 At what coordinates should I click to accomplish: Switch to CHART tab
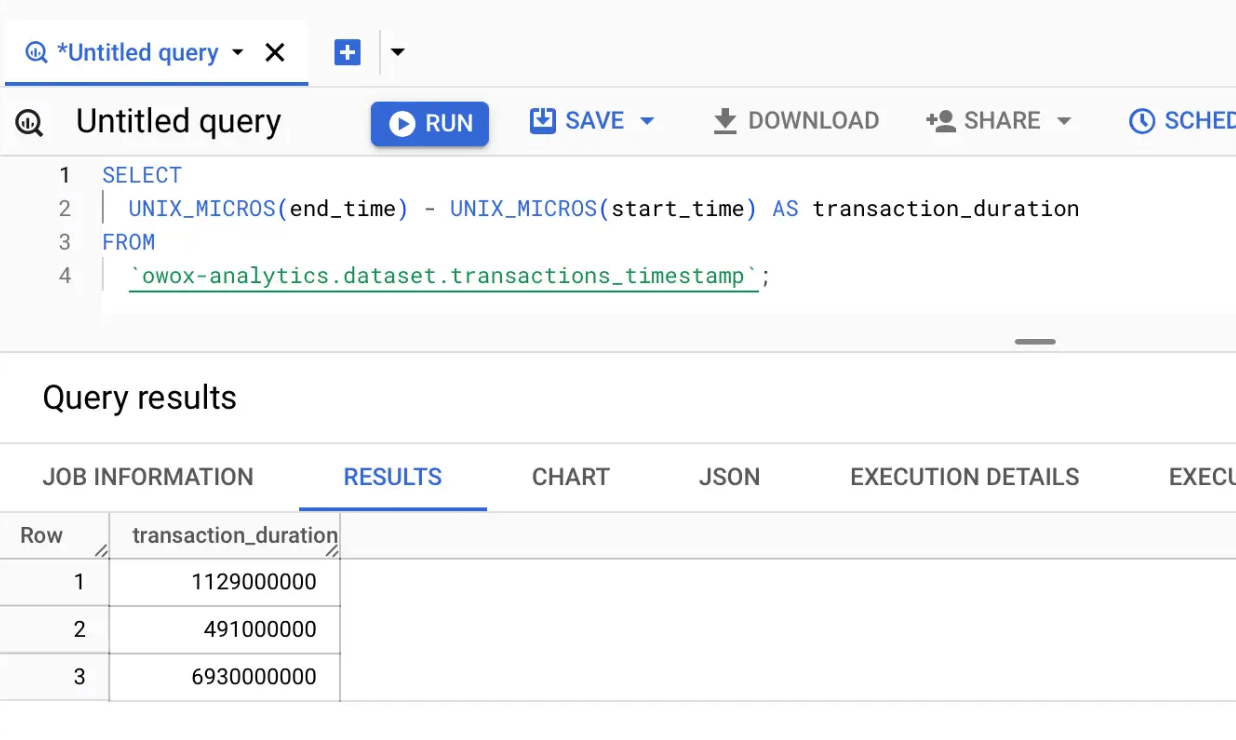point(571,477)
